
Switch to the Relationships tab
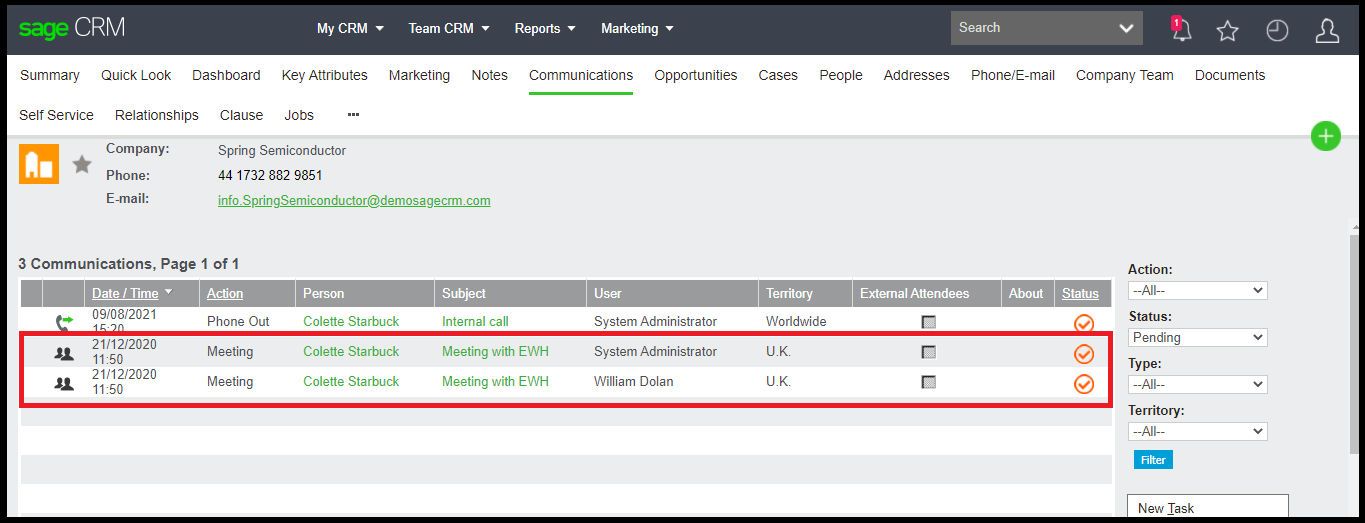157,115
